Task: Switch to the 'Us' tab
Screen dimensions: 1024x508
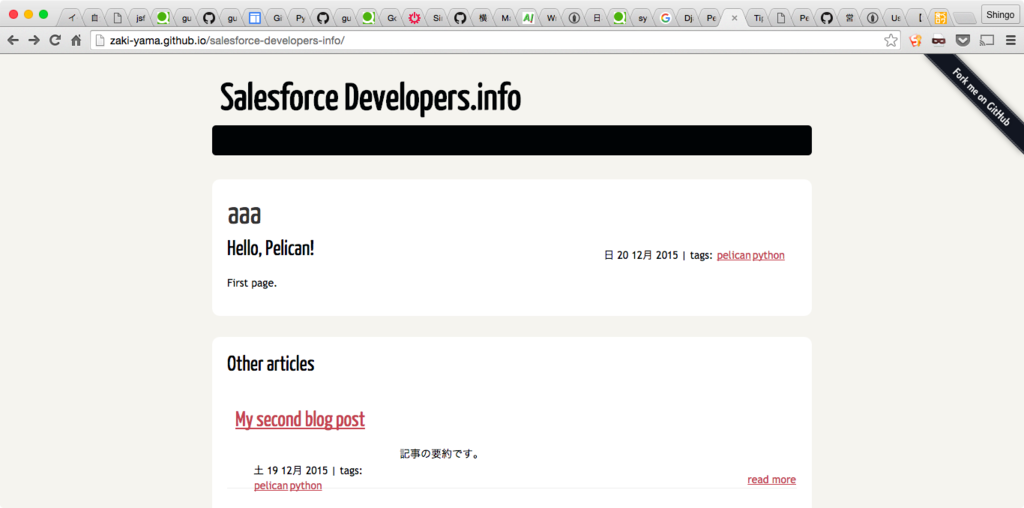Action: click(x=895, y=18)
